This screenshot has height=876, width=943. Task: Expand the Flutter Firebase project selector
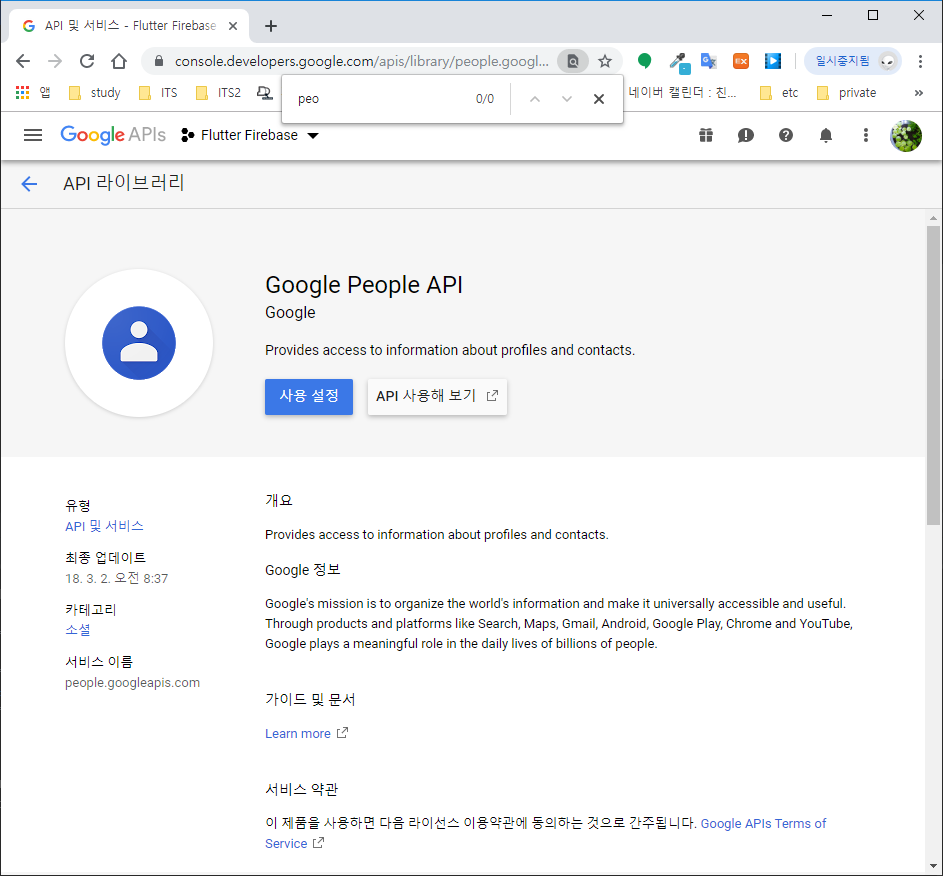click(x=250, y=135)
